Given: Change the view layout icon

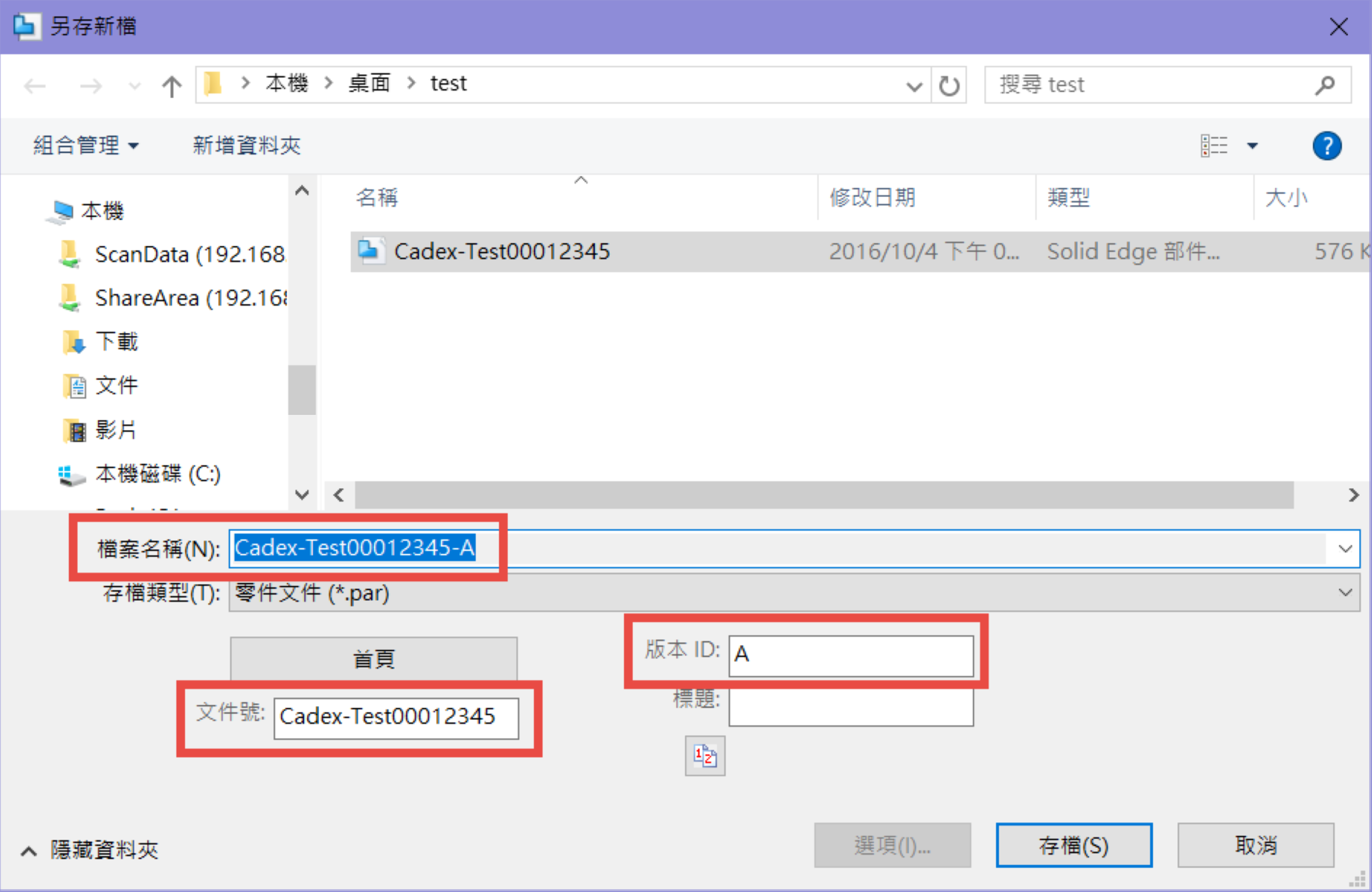Looking at the screenshot, I should pyautogui.click(x=1214, y=145).
